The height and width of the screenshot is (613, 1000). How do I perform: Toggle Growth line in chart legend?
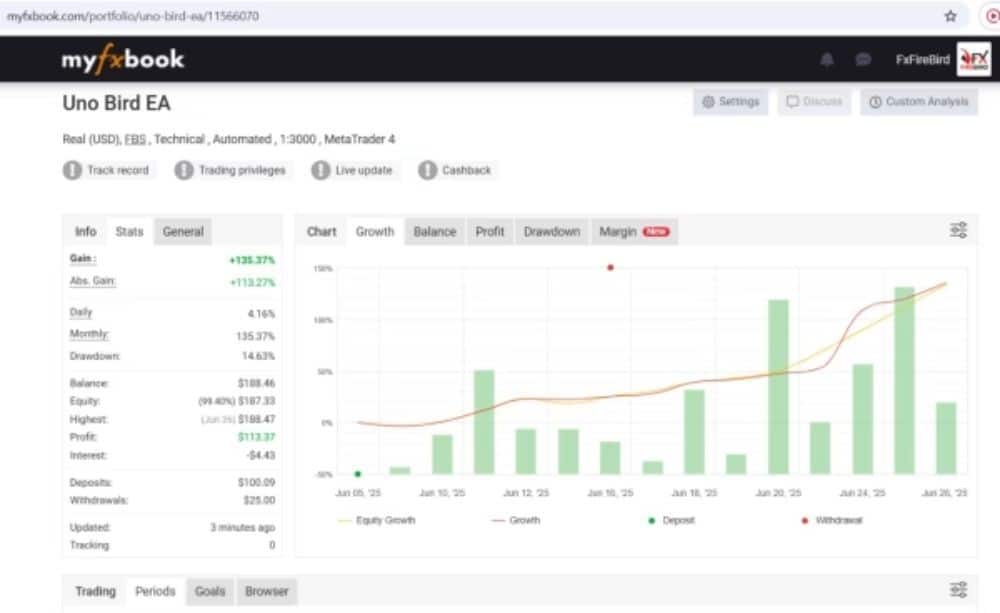[516, 521]
